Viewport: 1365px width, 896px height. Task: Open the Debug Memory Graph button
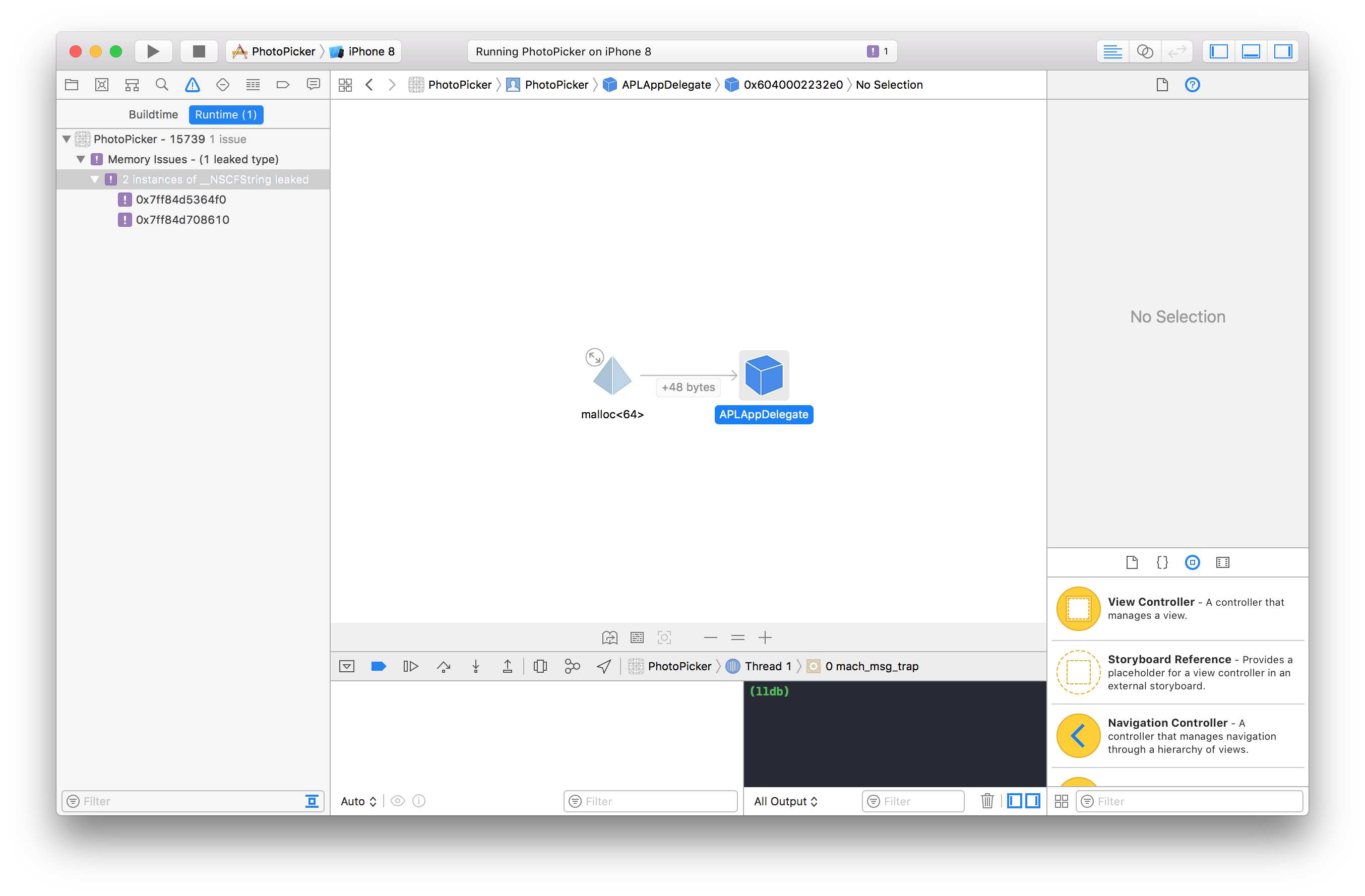pyautogui.click(x=572, y=666)
